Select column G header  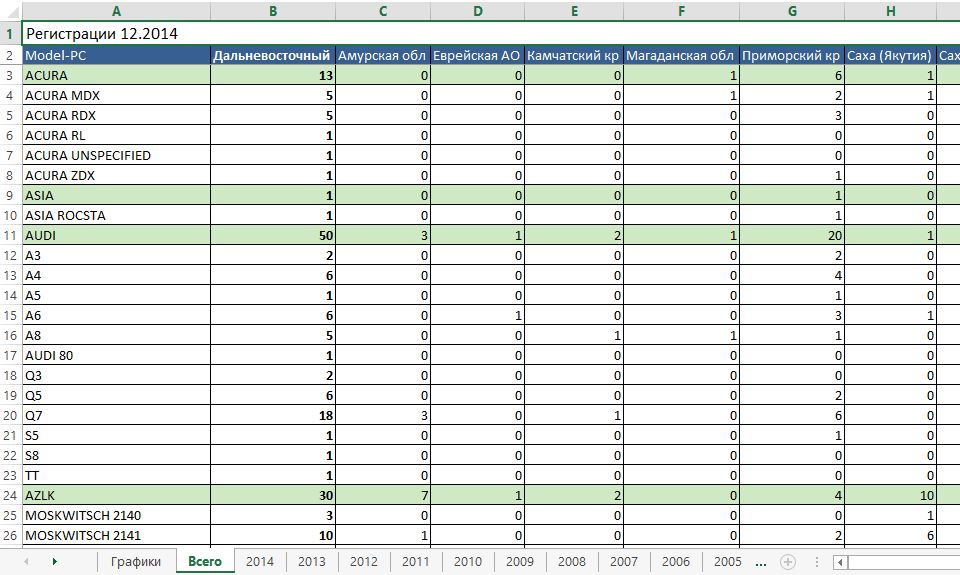(x=792, y=11)
